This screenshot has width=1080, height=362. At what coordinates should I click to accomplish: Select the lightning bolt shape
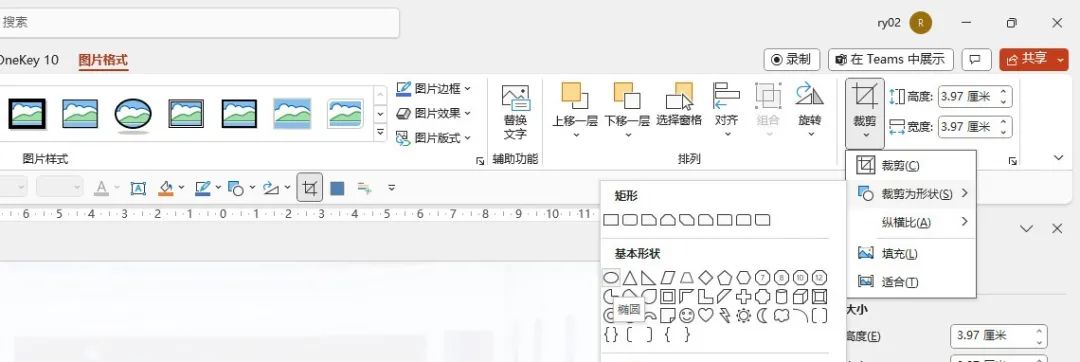coord(725,316)
